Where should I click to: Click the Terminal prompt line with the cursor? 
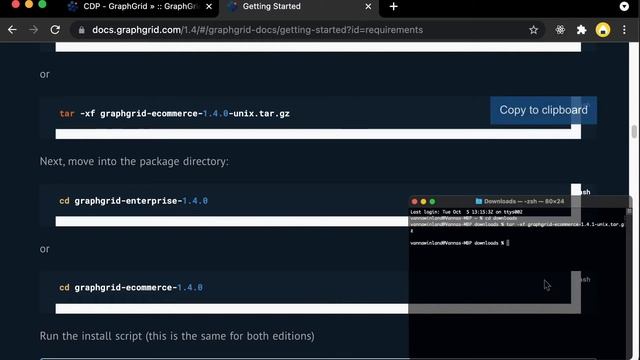[460, 243]
